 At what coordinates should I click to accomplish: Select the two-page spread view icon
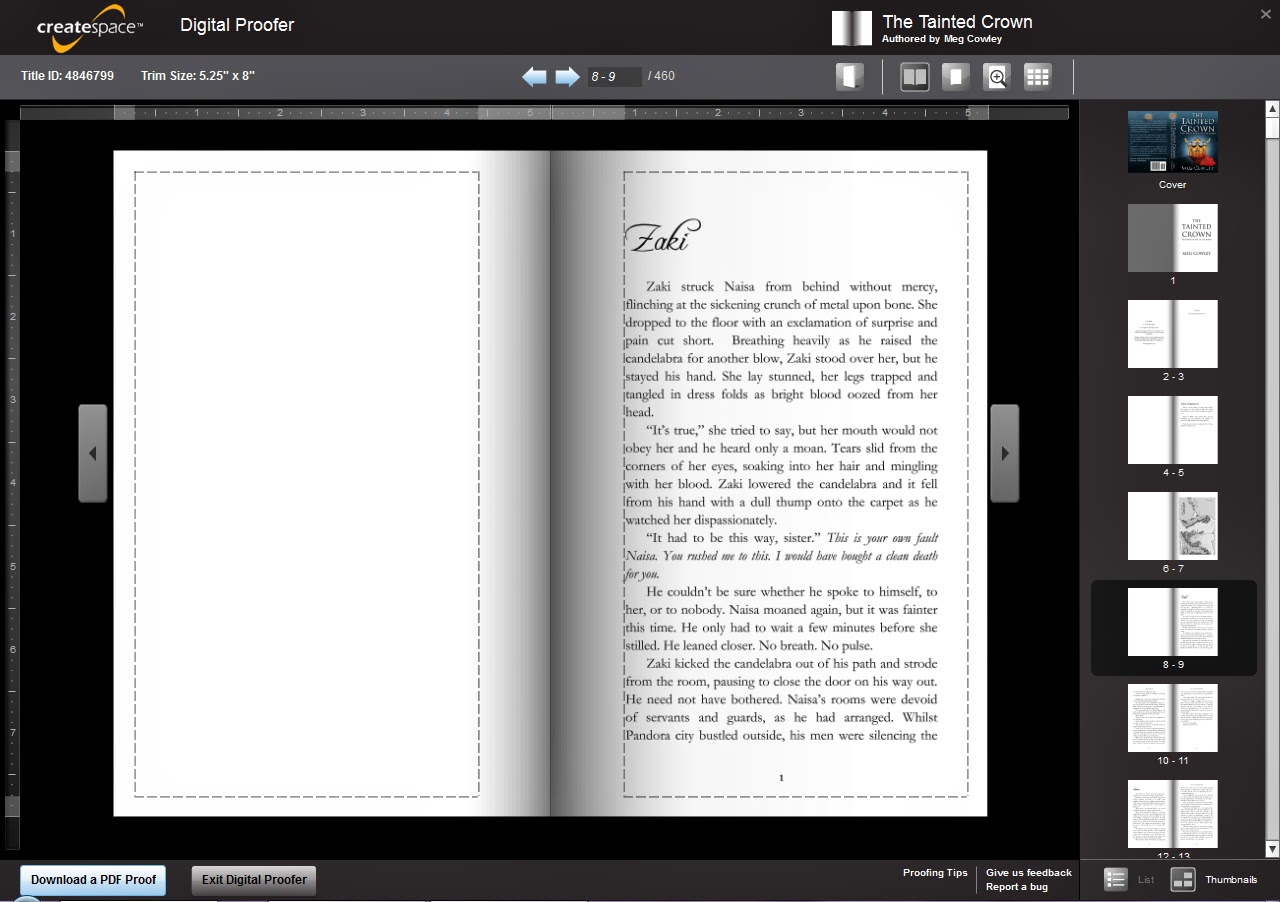point(915,77)
